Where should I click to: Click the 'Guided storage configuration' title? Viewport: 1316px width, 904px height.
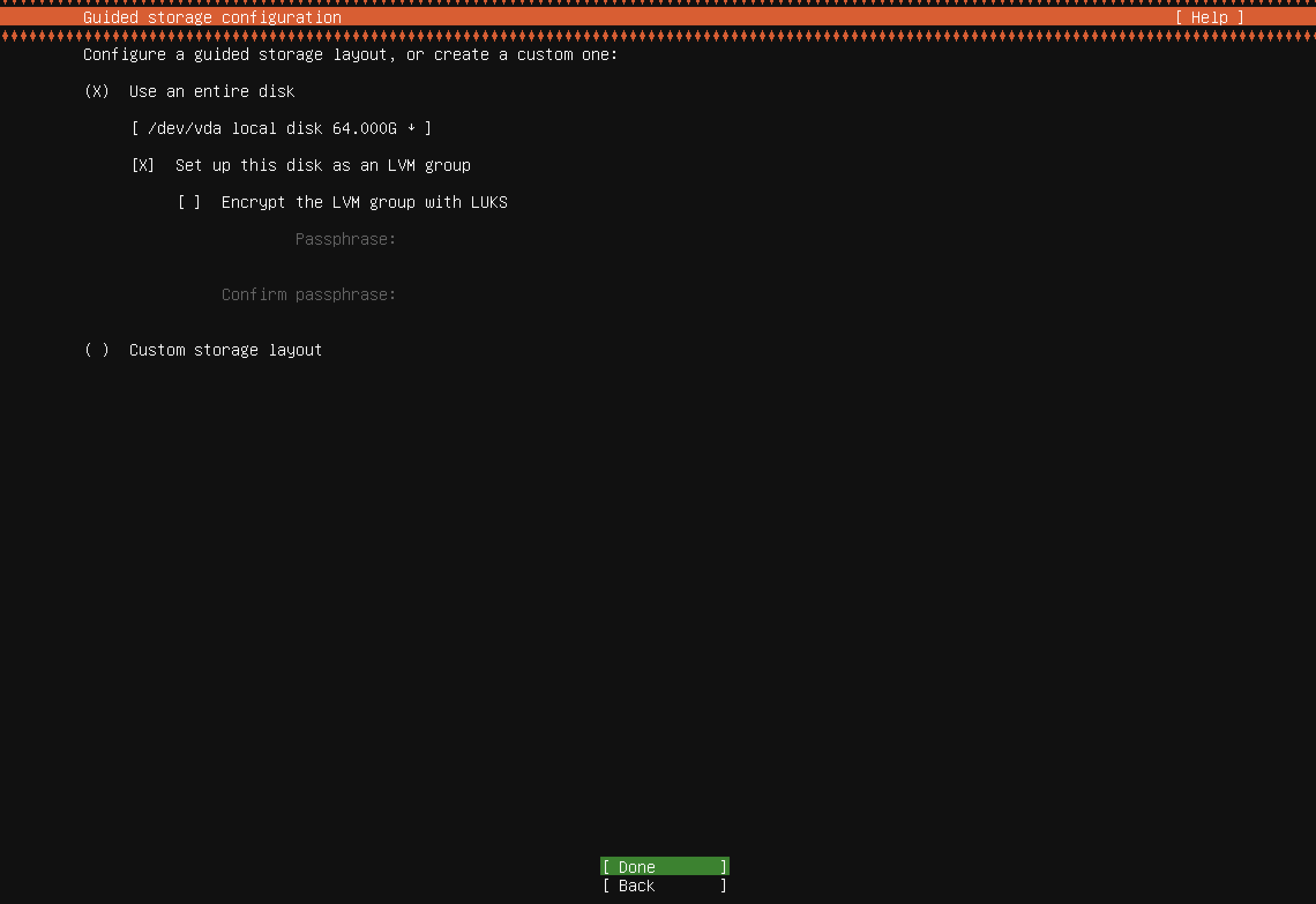coord(212,17)
